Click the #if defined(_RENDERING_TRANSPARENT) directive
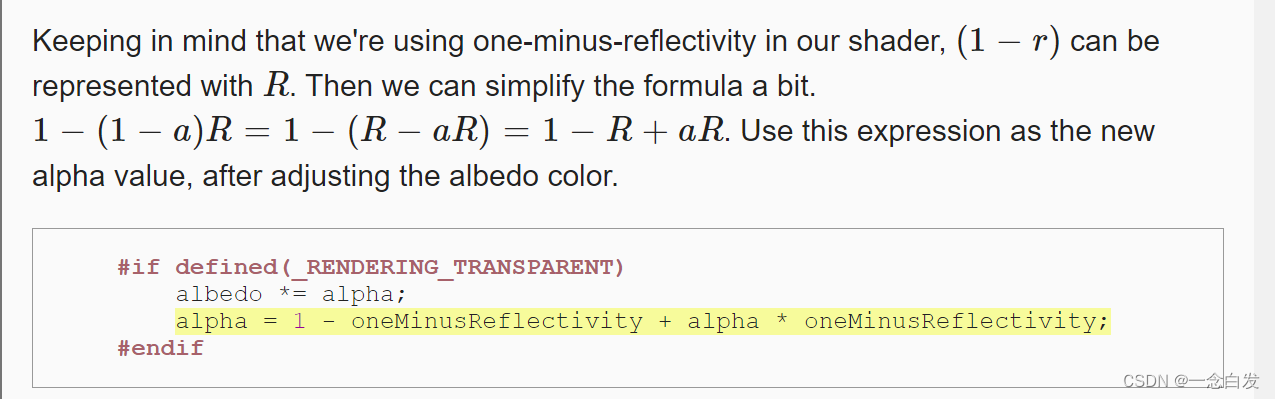Viewport: 1275px width, 399px height. 370,267
